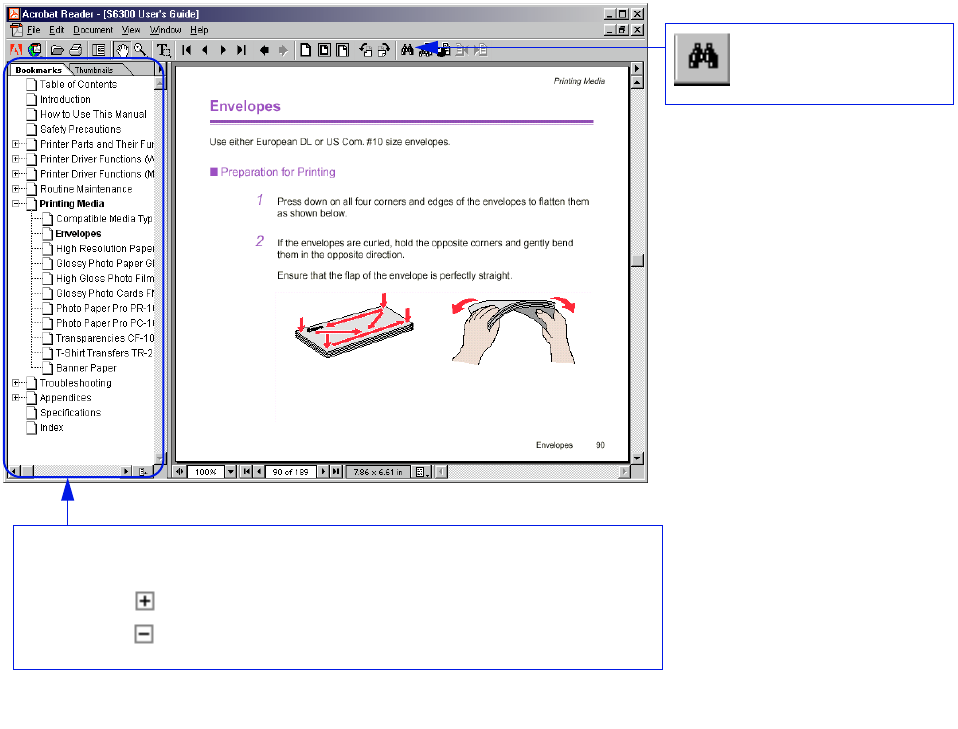Select the Zoom magnifier tool

point(139,49)
